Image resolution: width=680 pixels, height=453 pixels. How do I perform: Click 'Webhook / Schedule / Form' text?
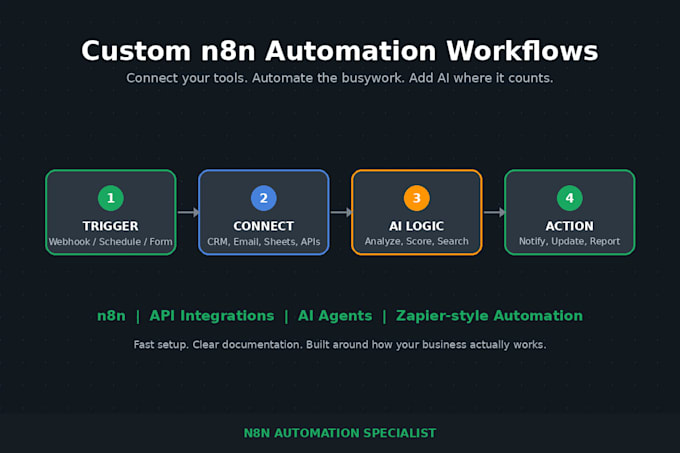point(111,242)
